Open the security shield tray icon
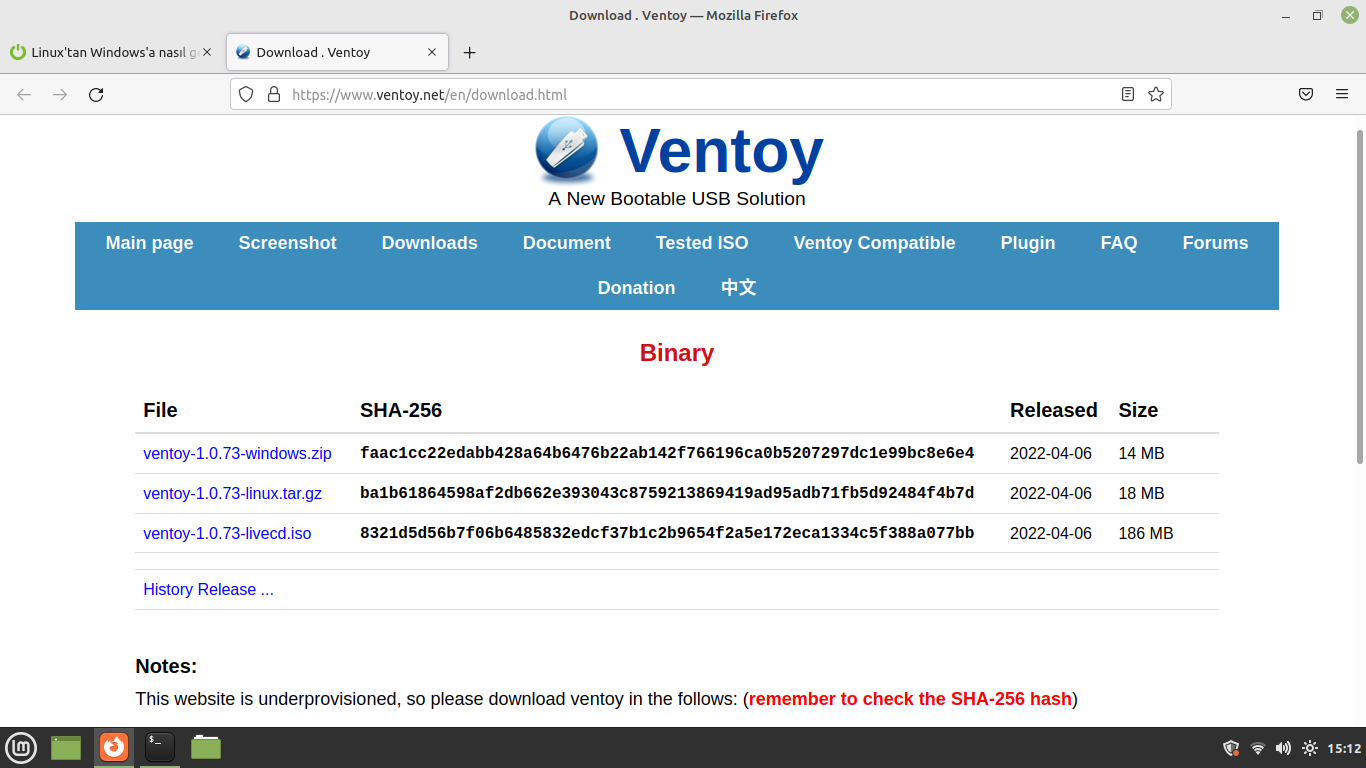1366x768 pixels. tap(1232, 748)
